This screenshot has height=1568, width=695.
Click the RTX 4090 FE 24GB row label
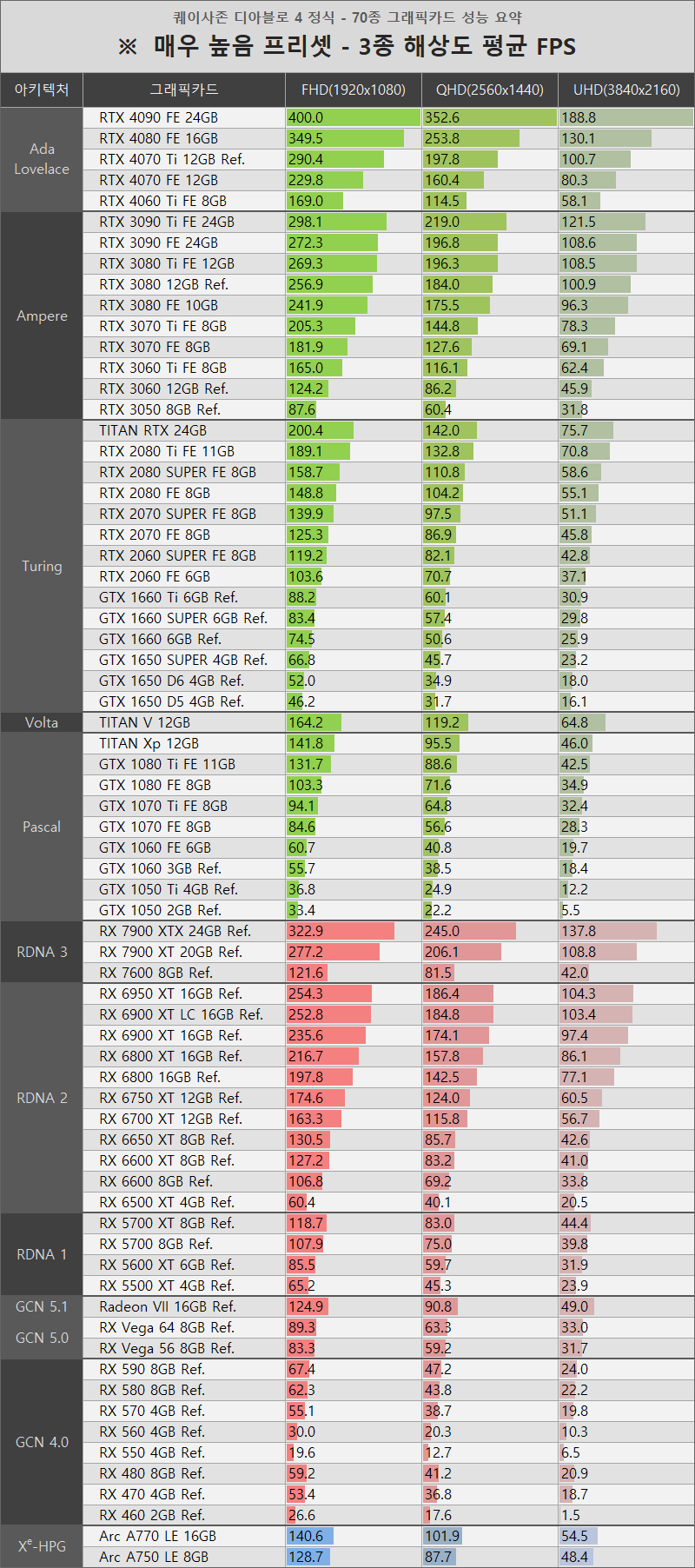point(158,117)
